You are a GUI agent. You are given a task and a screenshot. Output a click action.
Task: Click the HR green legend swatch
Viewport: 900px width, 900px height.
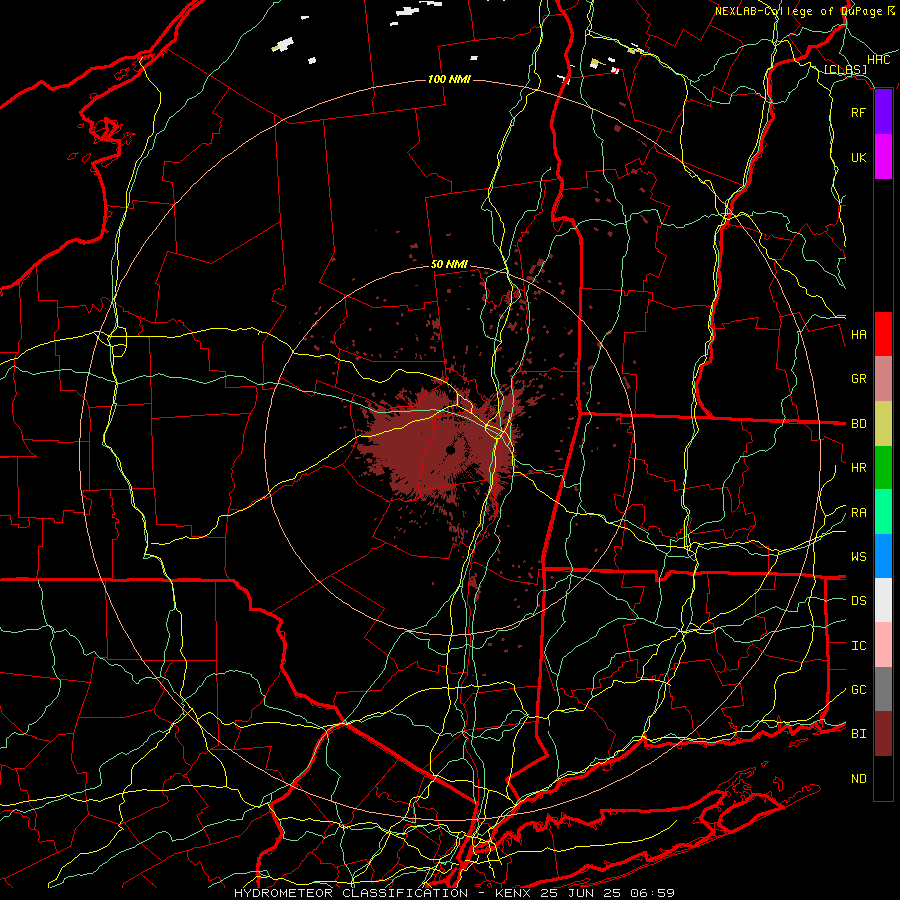[x=883, y=467]
